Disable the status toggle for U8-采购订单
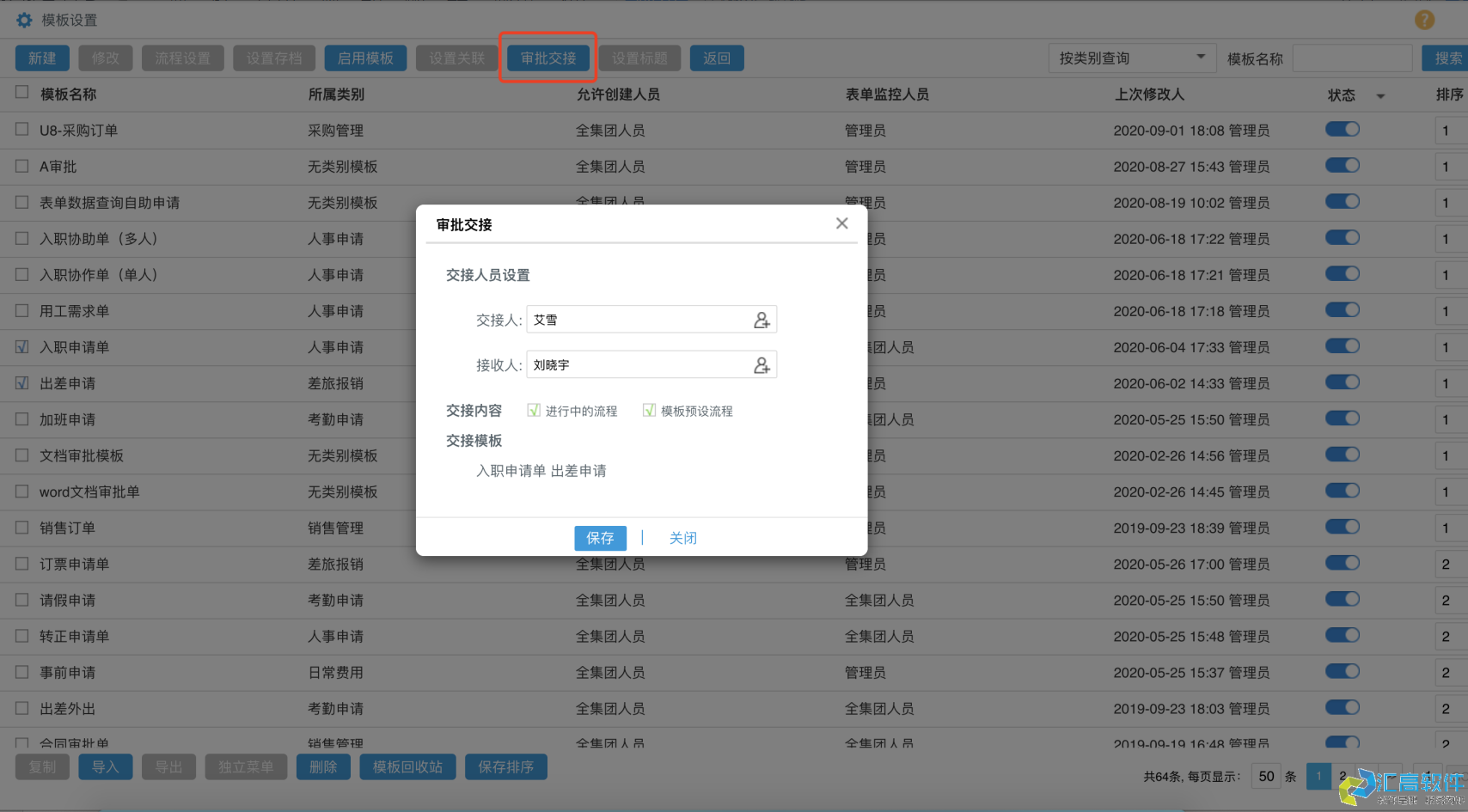Viewport: 1468px width, 812px height. click(1342, 129)
